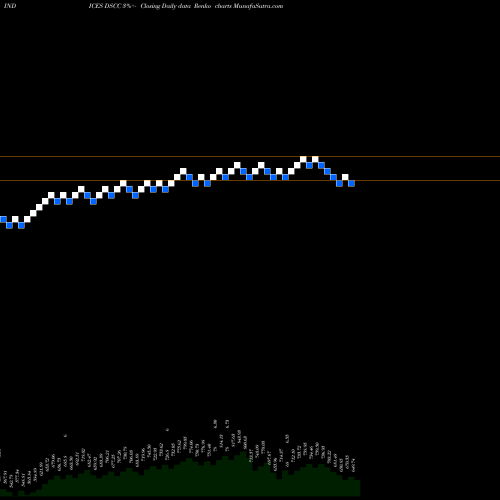Viewport: 500px width, 500px height.
Task: Select the lower orange horizontal level line
Action: tap(250, 181)
